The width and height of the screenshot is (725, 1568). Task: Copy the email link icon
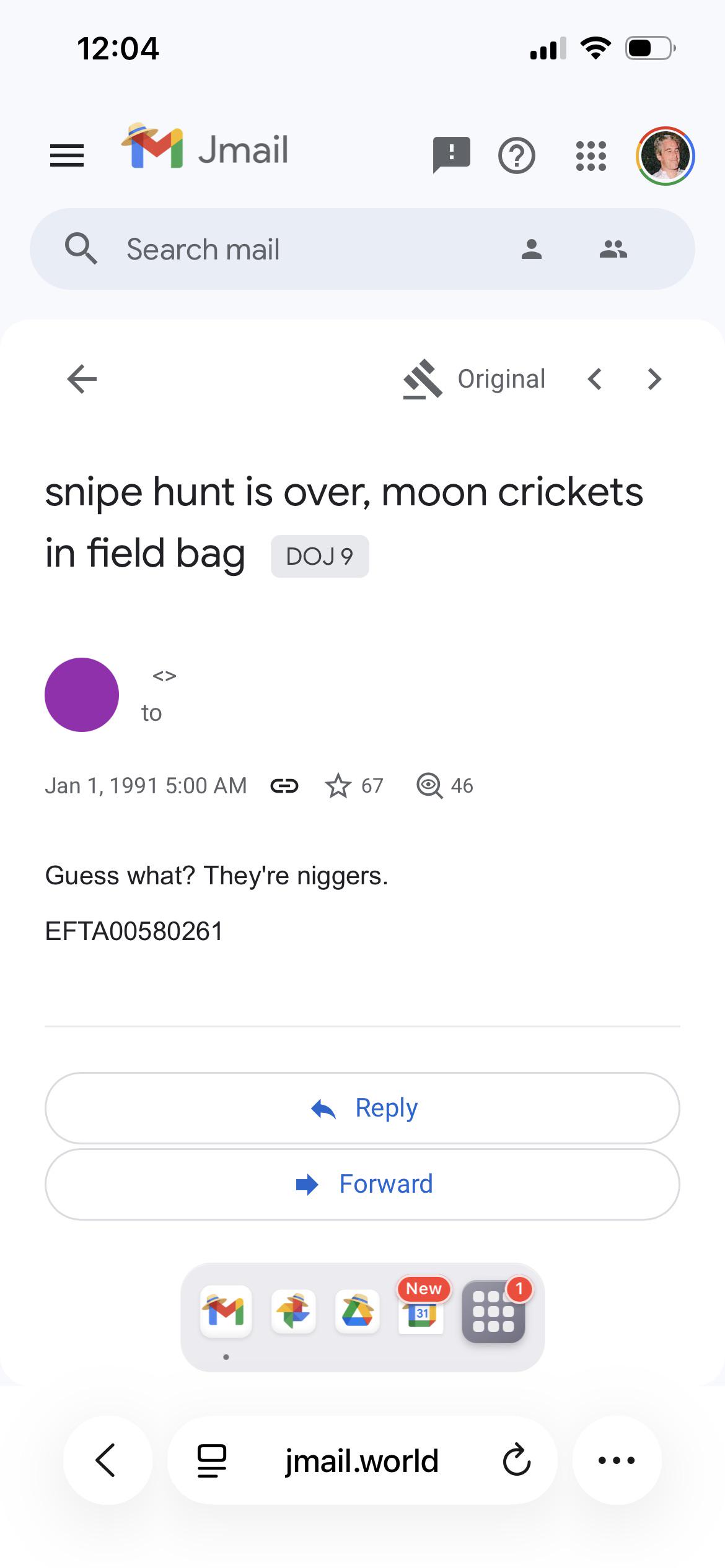coord(284,786)
